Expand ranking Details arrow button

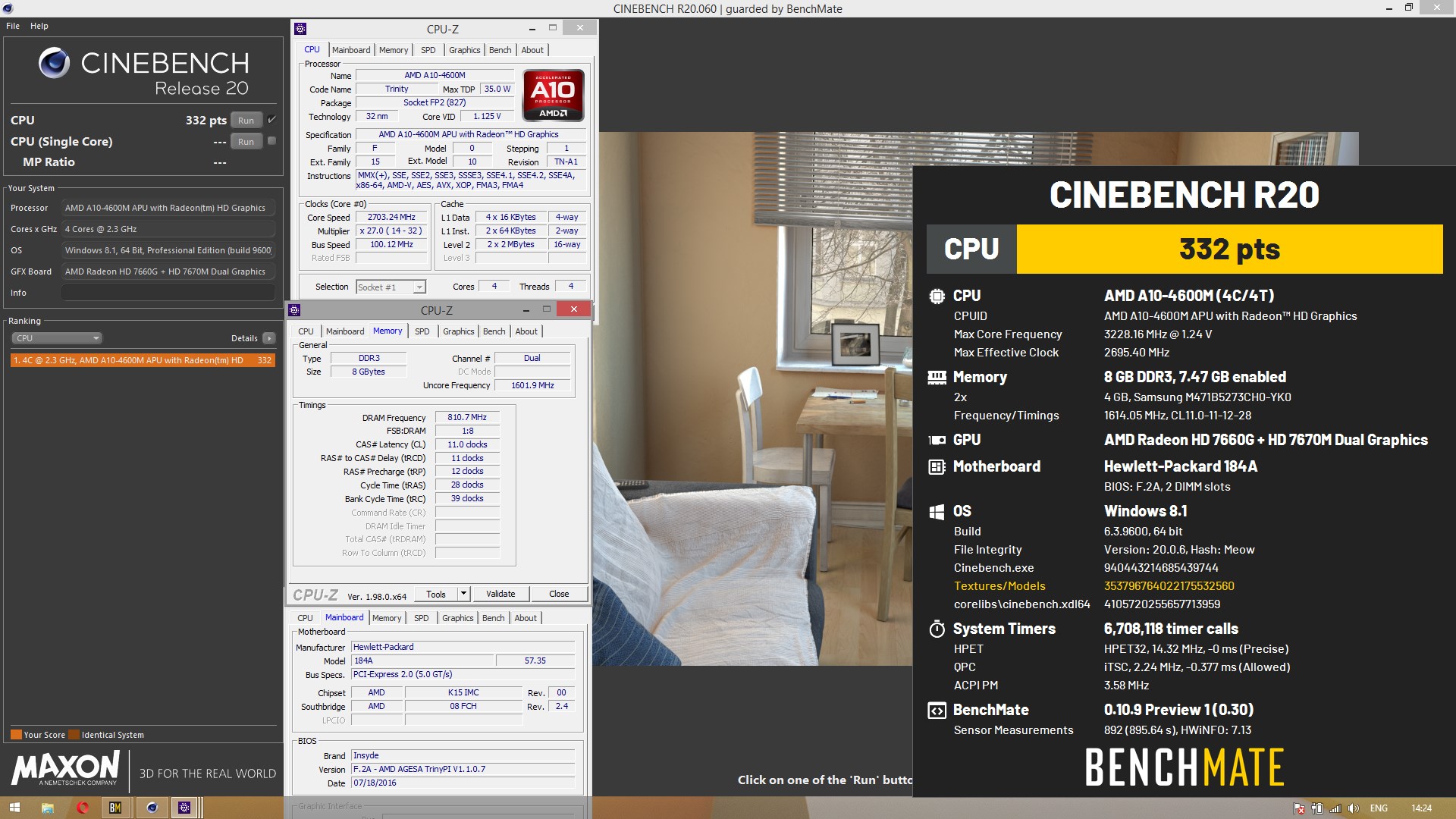click(x=269, y=338)
